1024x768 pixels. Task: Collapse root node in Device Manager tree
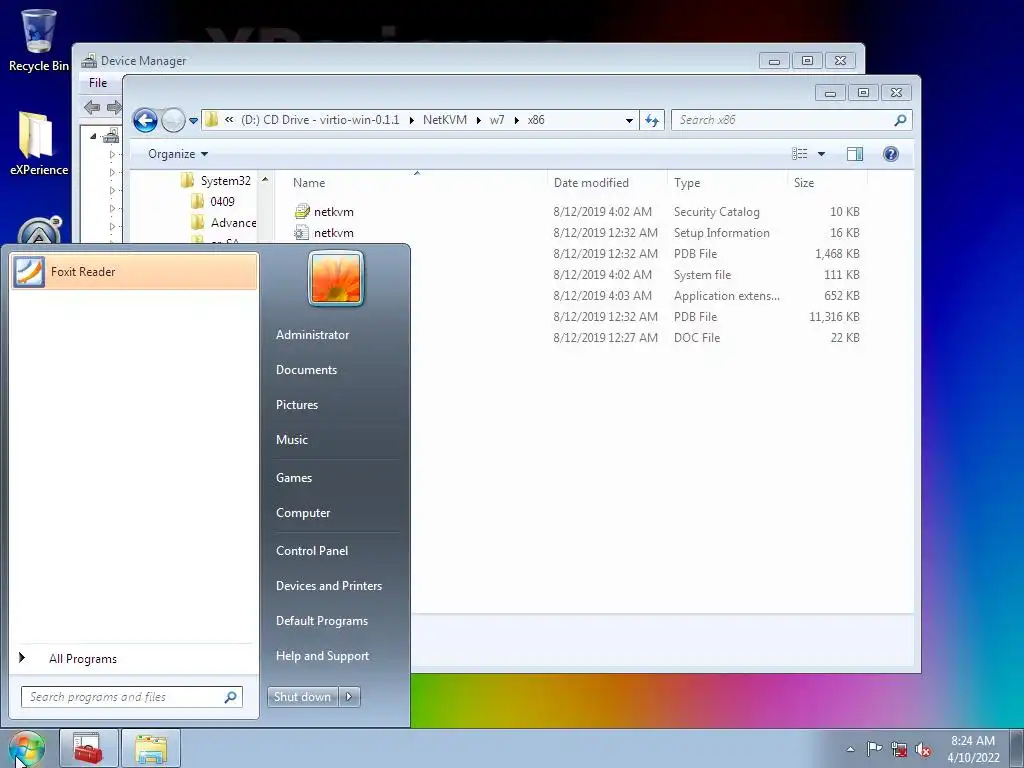93,136
